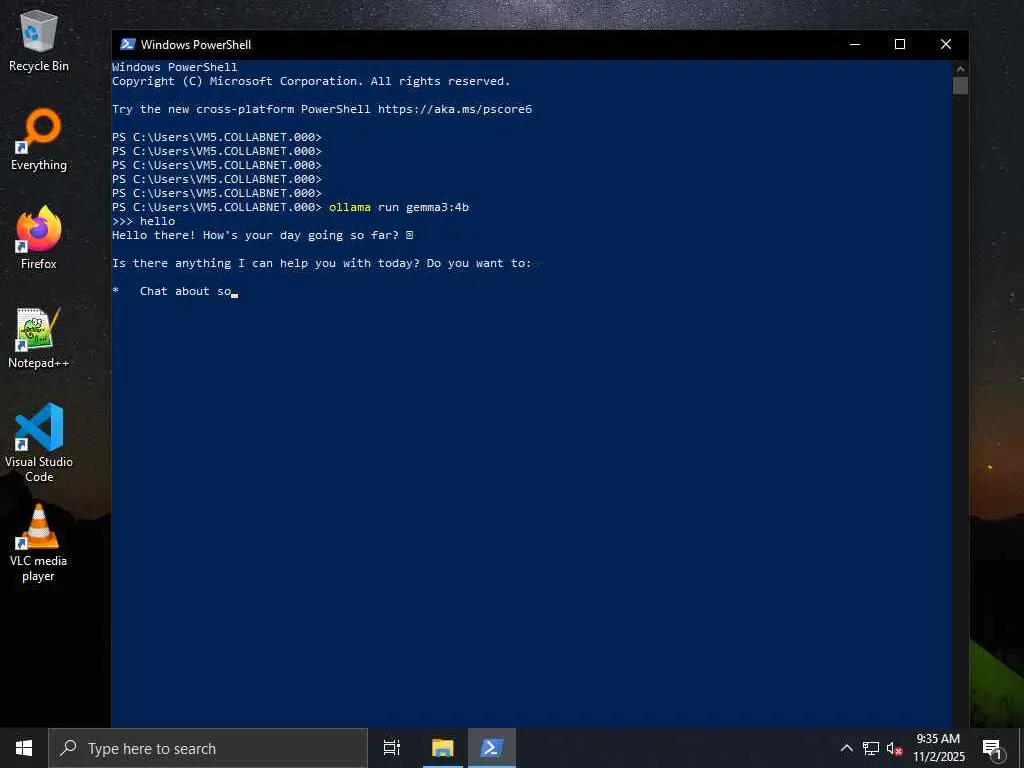1024x768 pixels.
Task: Click the '>>> hello' prompt line
Action: click(x=144, y=221)
